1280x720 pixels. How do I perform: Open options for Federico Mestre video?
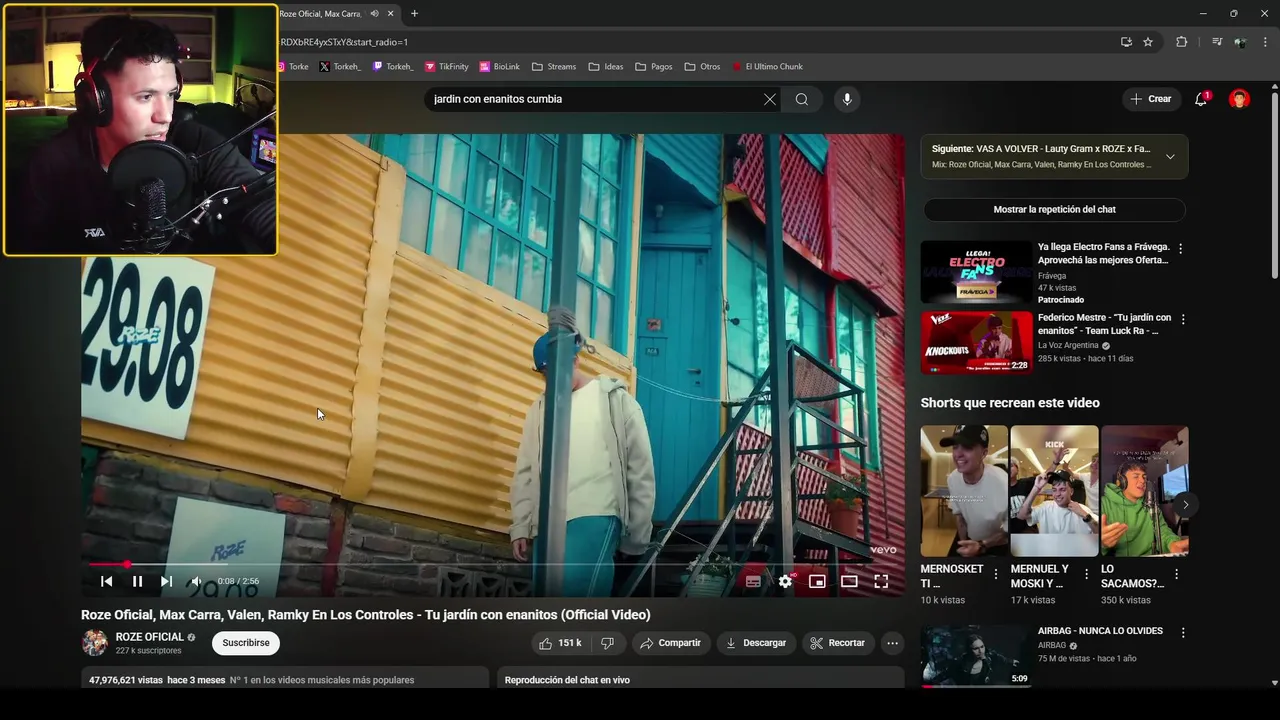pos(1183,319)
